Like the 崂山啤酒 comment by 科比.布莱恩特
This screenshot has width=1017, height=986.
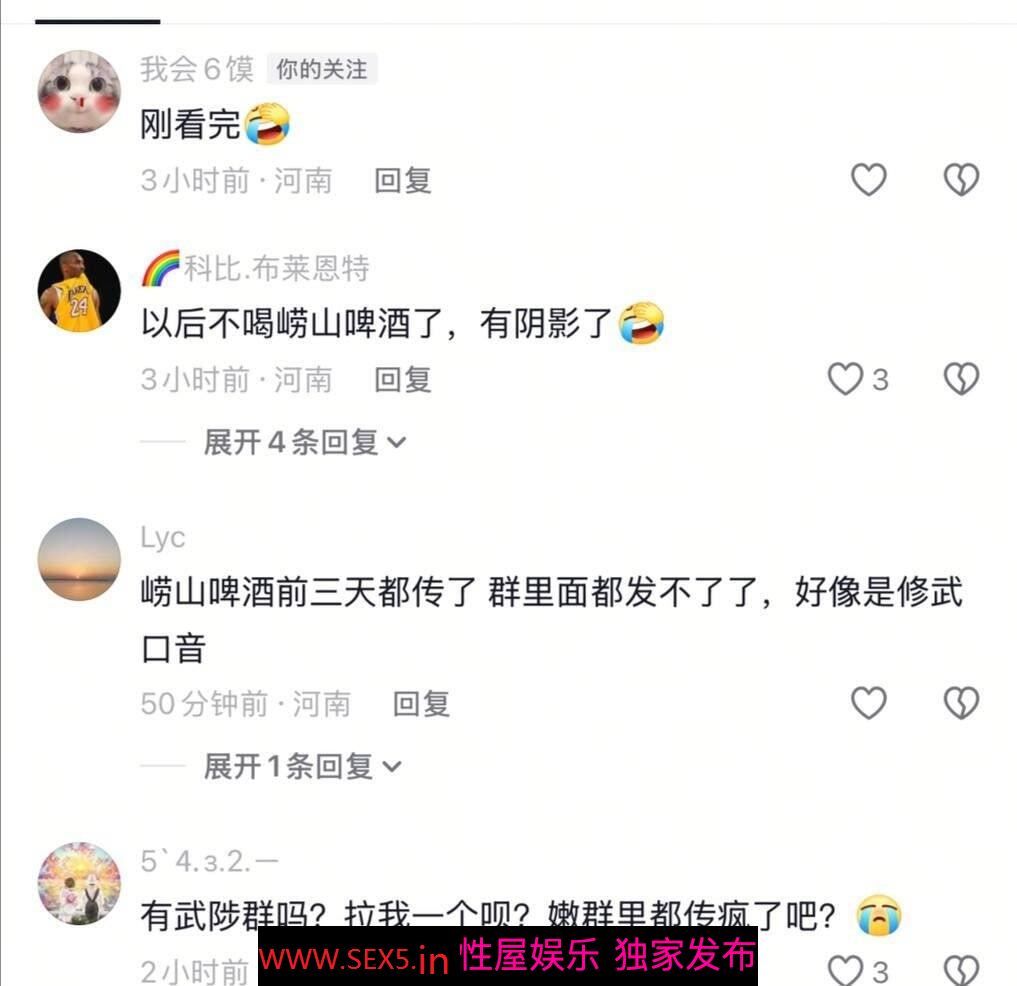tap(846, 379)
